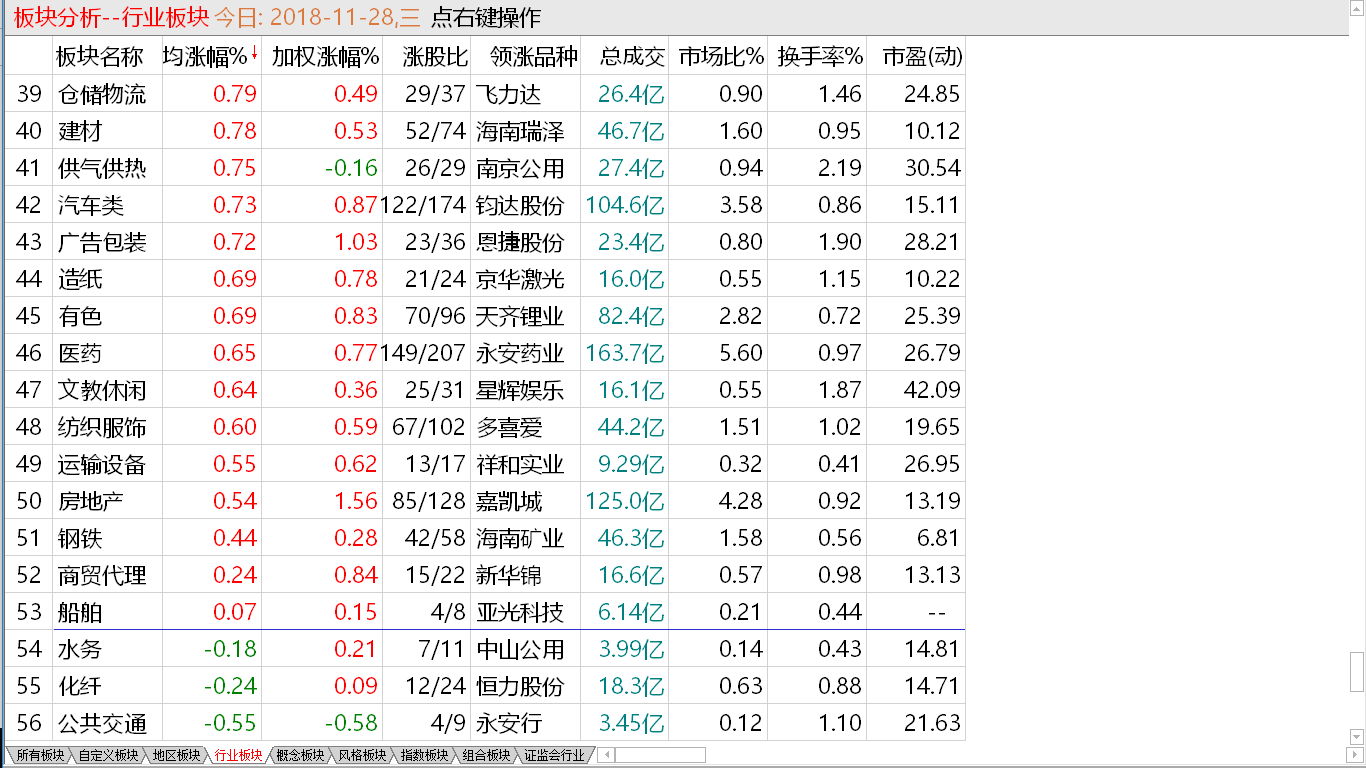1366x768 pixels.
Task: Select the 房地产 sector row
Action: [x=485, y=501]
